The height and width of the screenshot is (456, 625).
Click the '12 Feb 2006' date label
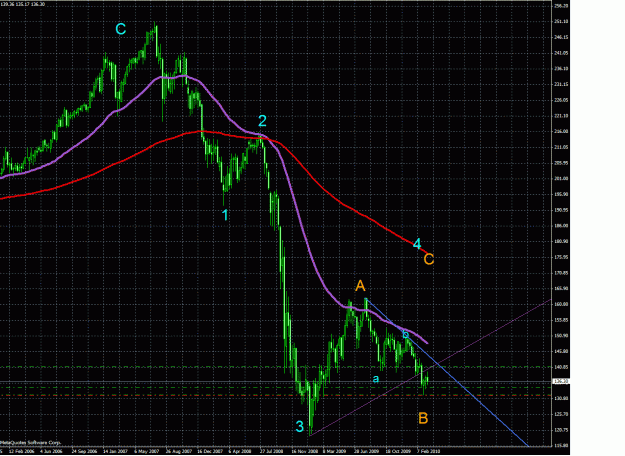(x=21, y=452)
